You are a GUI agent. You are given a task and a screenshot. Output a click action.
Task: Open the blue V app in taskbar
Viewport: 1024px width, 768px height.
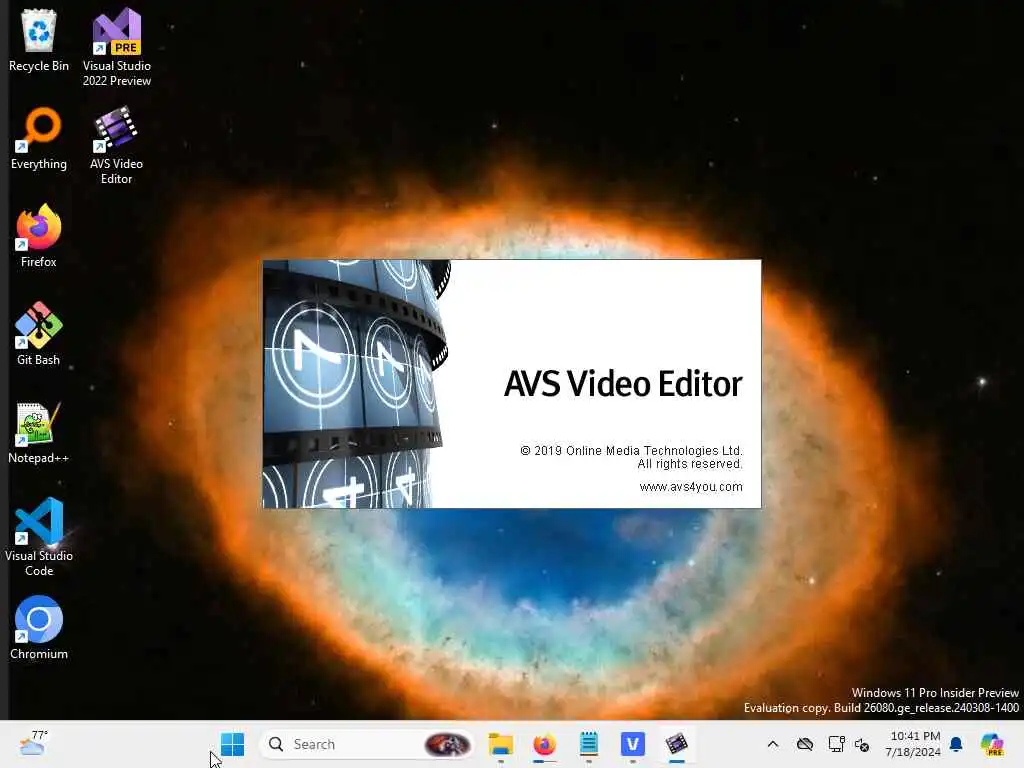pyautogui.click(x=632, y=744)
